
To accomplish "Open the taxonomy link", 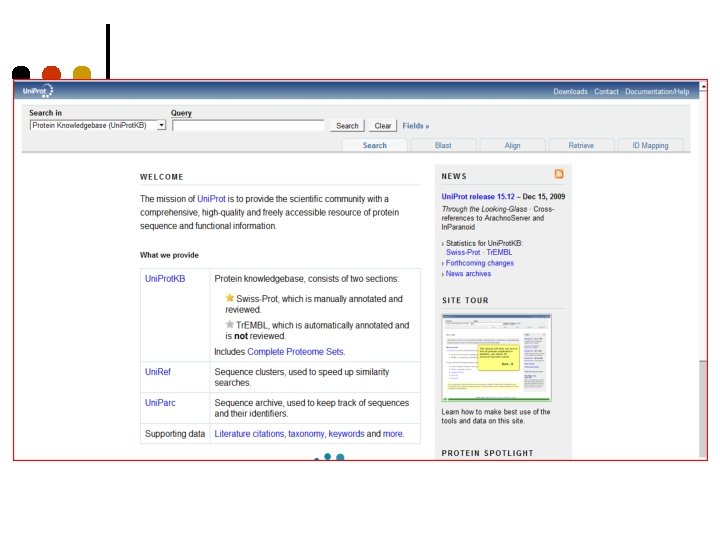I will [306, 433].
